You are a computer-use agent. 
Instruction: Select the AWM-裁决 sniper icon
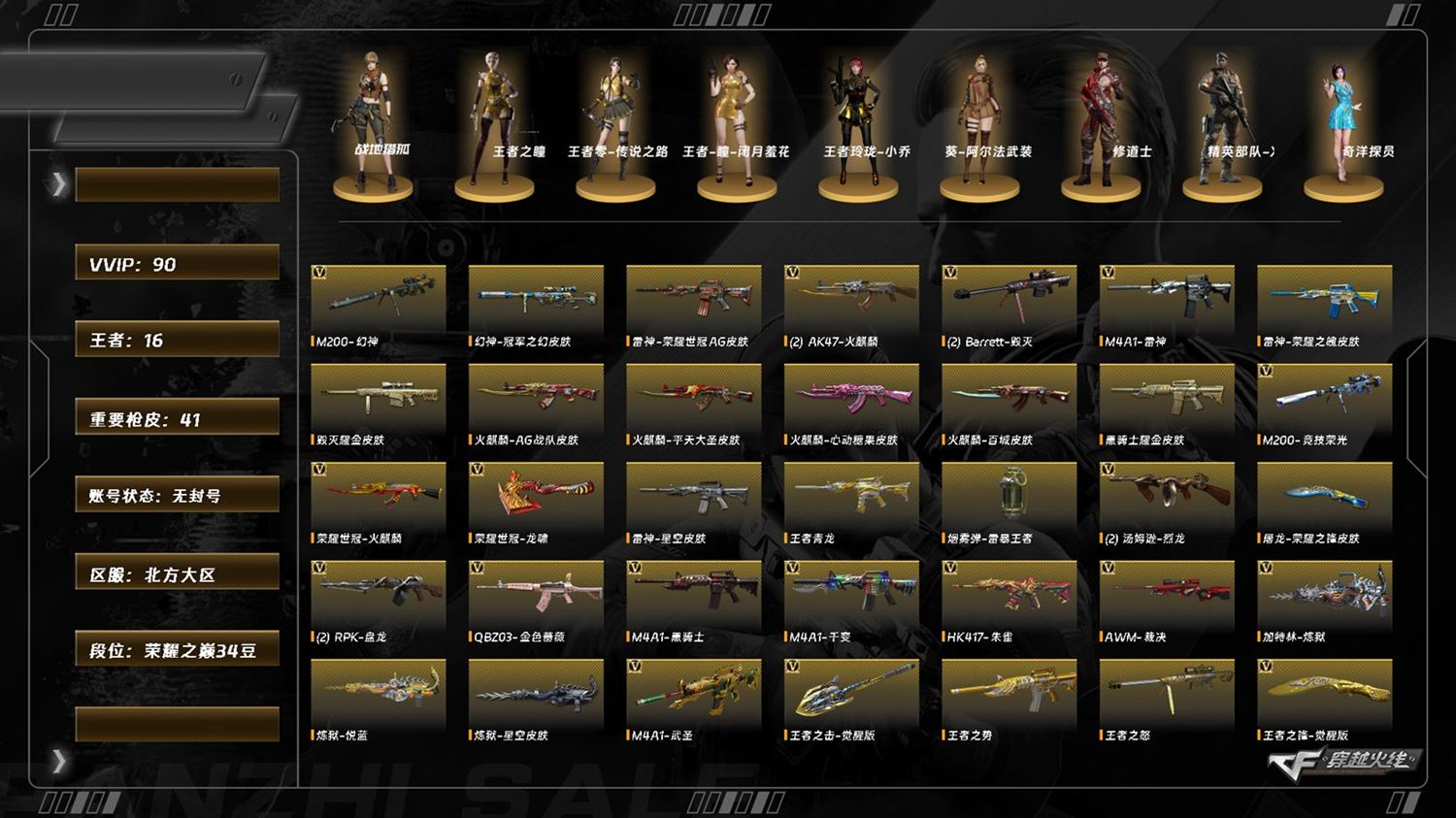coord(1167,594)
